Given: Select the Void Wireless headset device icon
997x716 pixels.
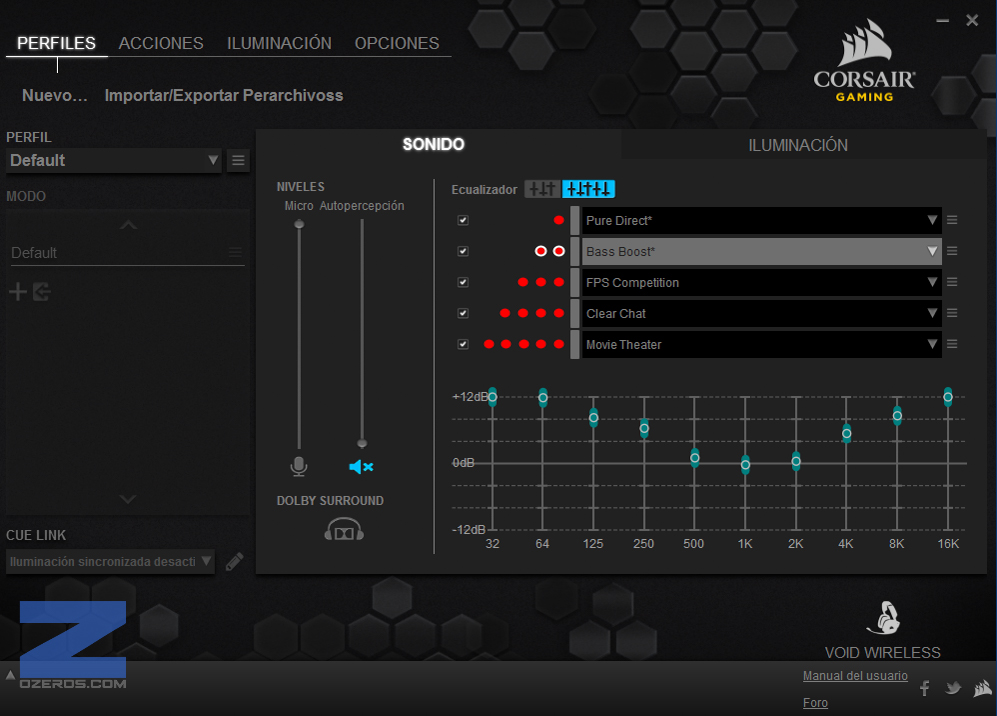Looking at the screenshot, I should tap(884, 617).
